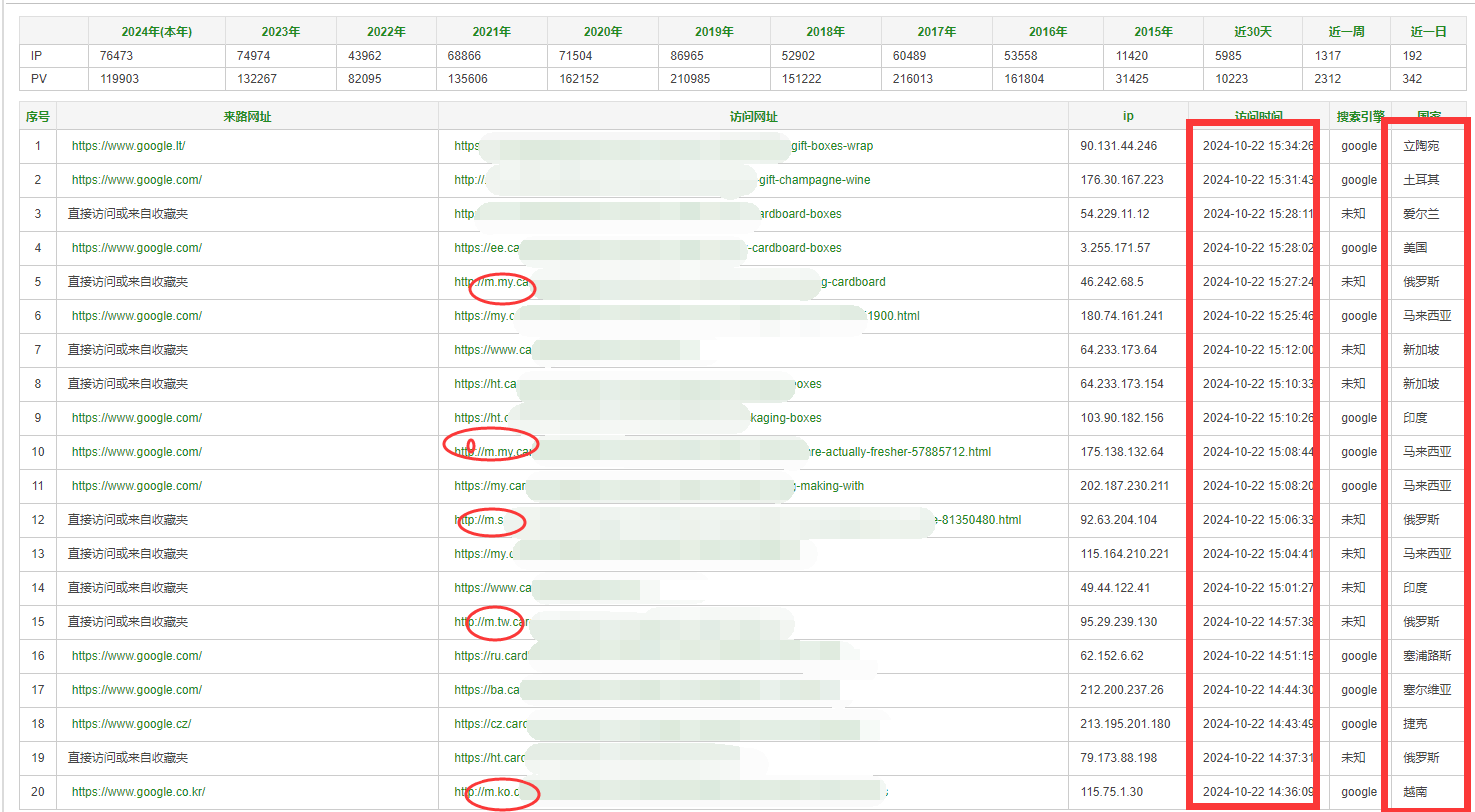Select the 2023年 column header
This screenshot has width=1475, height=812.
(x=281, y=32)
